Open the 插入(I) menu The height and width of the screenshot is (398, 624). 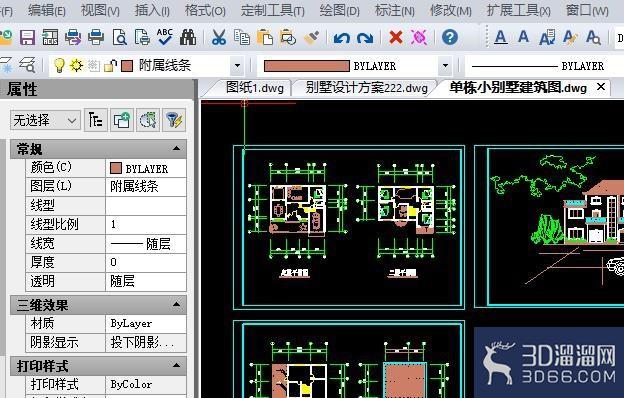pyautogui.click(x=152, y=10)
